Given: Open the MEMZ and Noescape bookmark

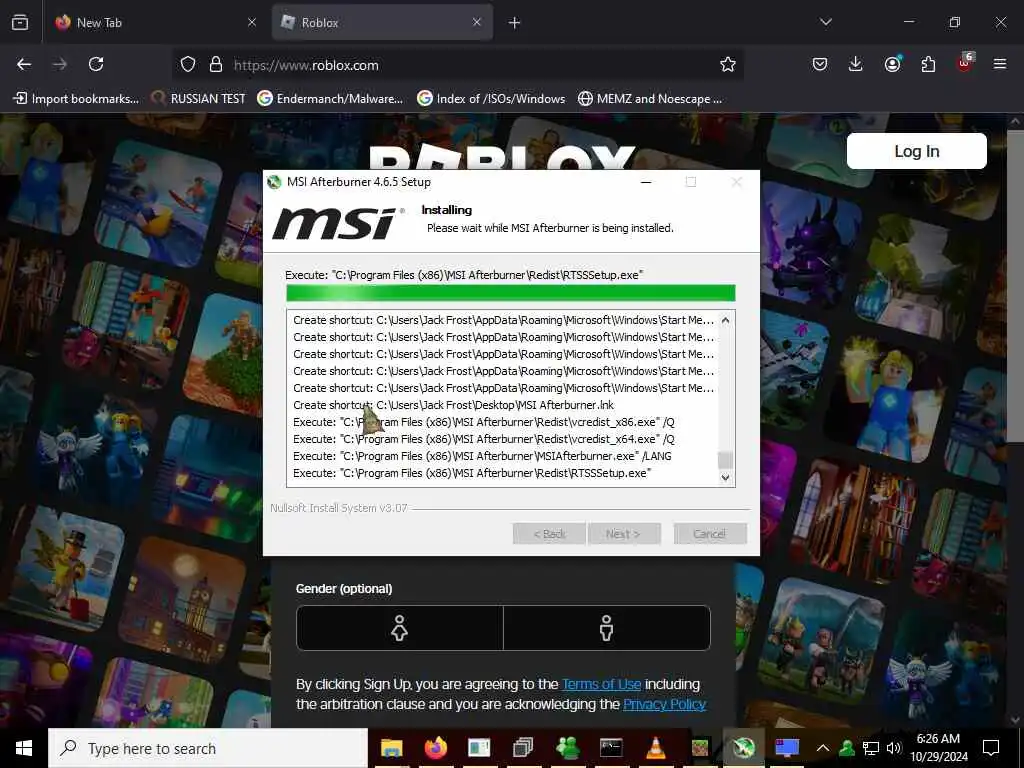Looking at the screenshot, I should 650,99.
